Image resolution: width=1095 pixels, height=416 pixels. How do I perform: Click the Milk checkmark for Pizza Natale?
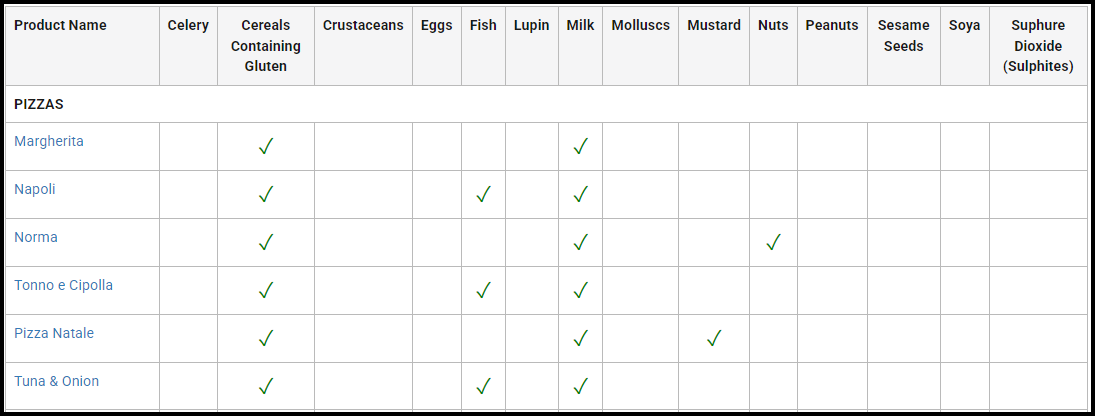580,339
